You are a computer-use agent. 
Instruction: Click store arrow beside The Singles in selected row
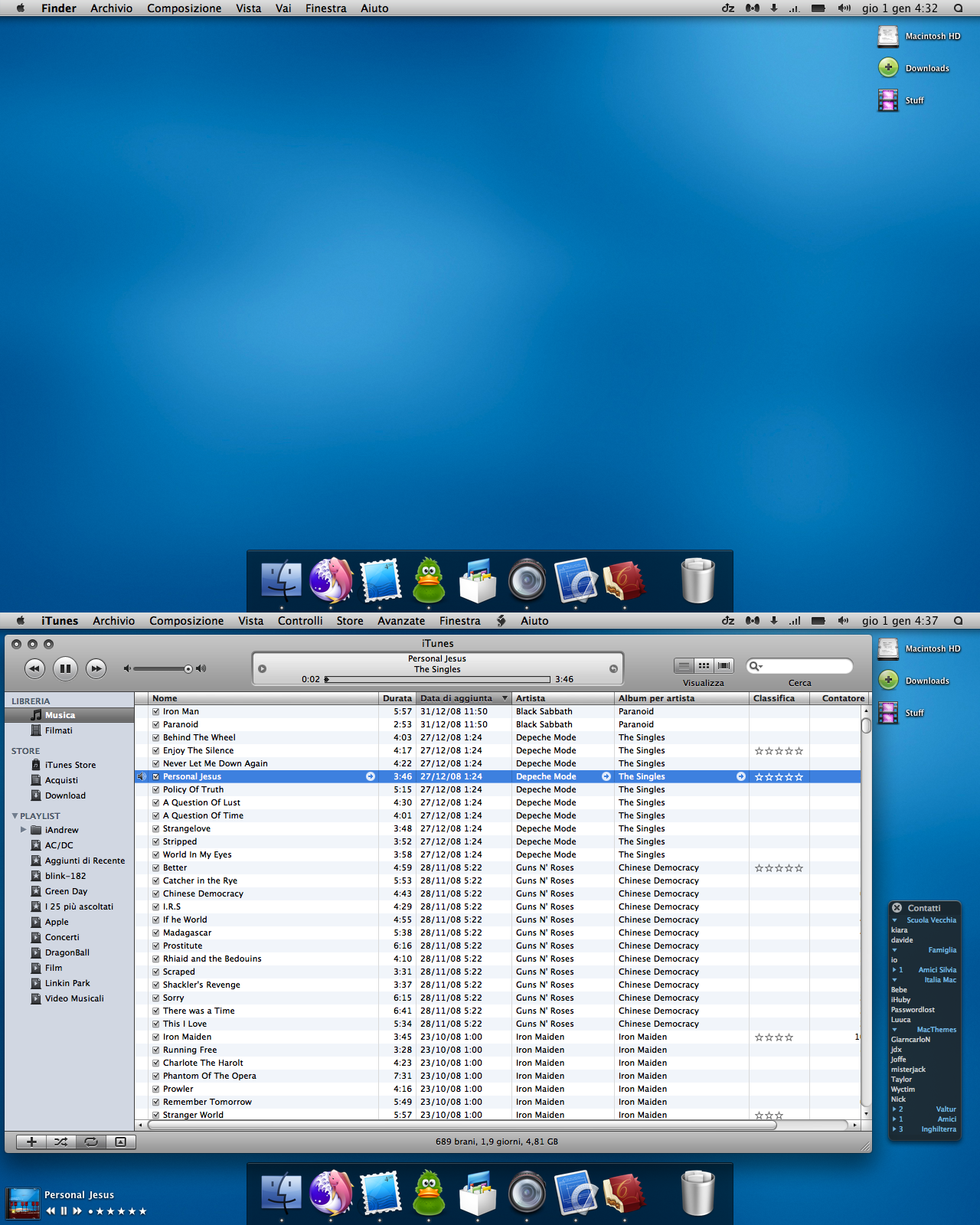pyautogui.click(x=741, y=776)
